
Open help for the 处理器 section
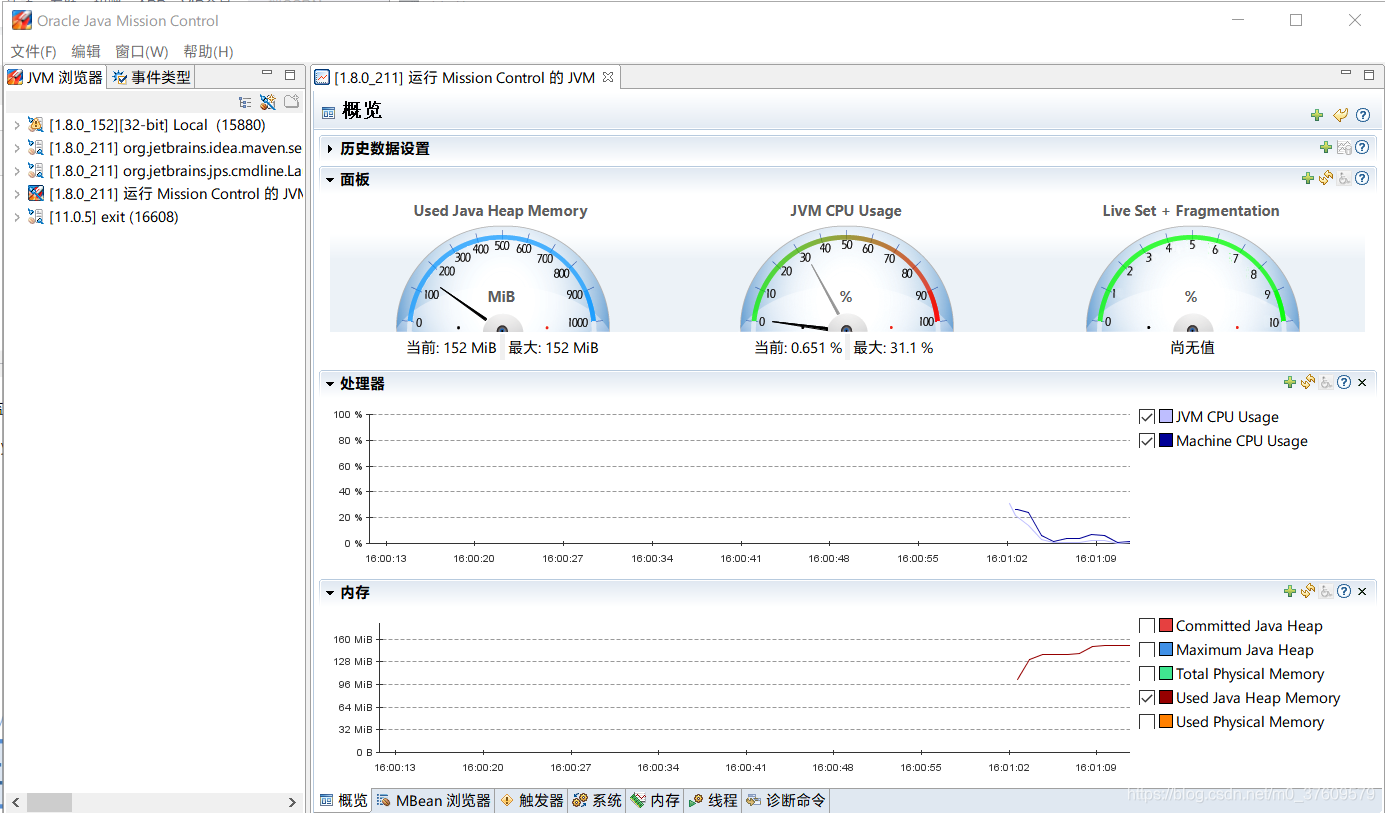click(x=1344, y=382)
